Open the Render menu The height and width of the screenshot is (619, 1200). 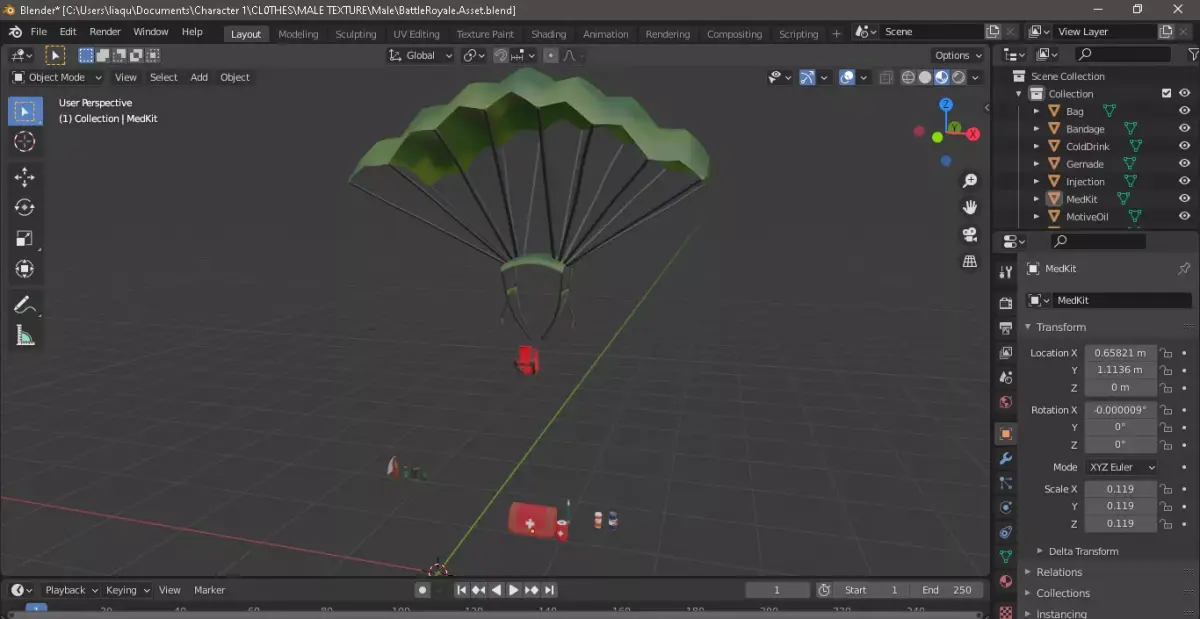tap(105, 32)
